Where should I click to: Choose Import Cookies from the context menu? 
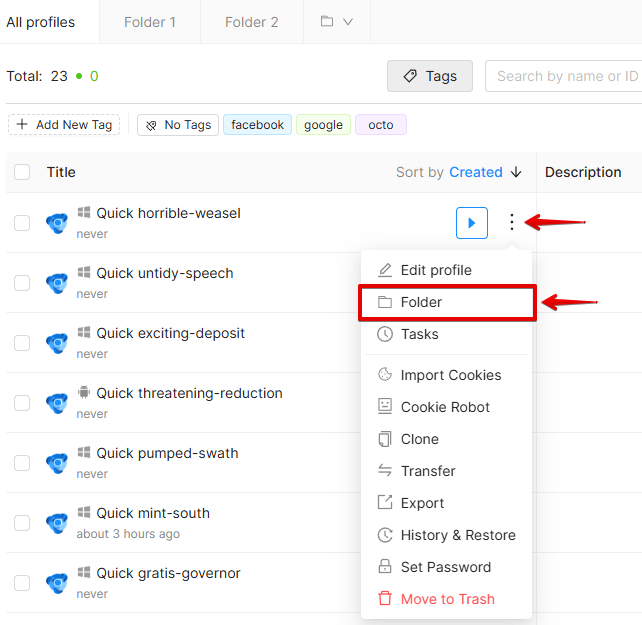point(447,375)
